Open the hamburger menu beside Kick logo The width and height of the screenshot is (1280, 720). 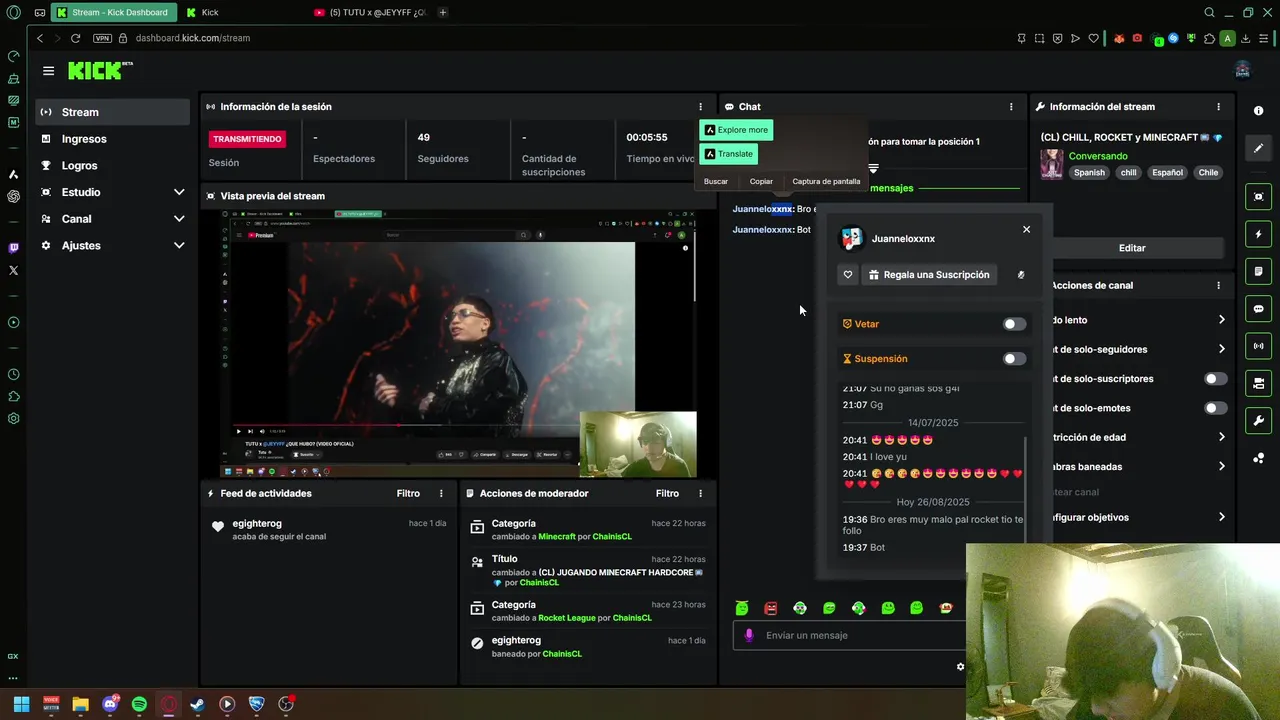[x=48, y=71]
